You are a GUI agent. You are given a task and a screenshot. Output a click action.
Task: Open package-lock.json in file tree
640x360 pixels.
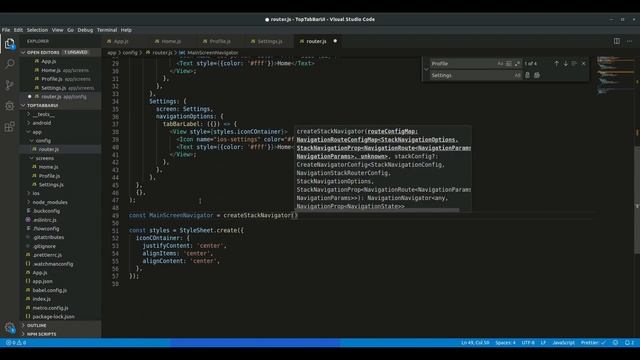(60, 316)
